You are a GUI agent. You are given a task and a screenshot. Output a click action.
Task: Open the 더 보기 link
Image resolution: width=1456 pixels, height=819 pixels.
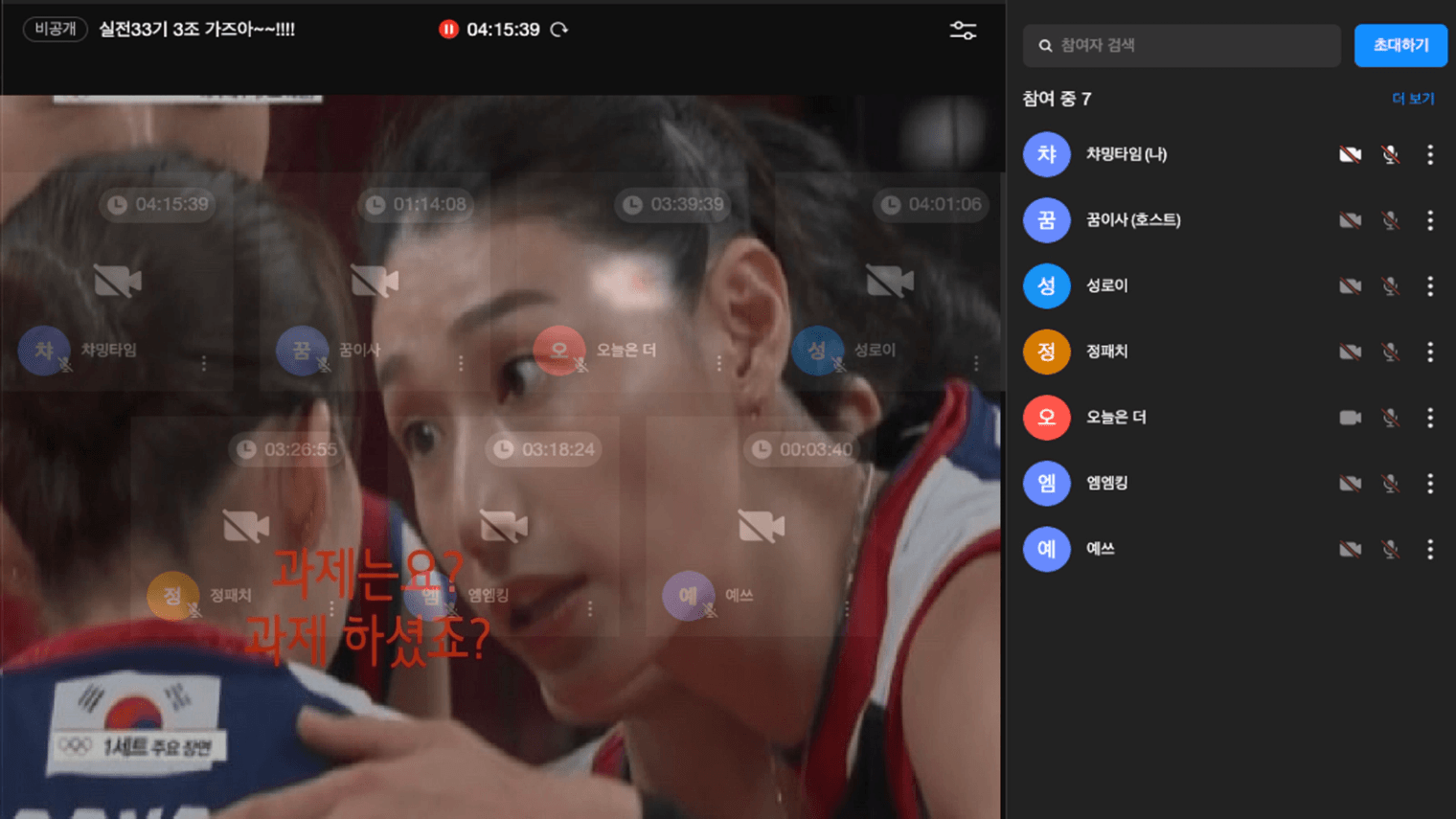coord(1412,99)
